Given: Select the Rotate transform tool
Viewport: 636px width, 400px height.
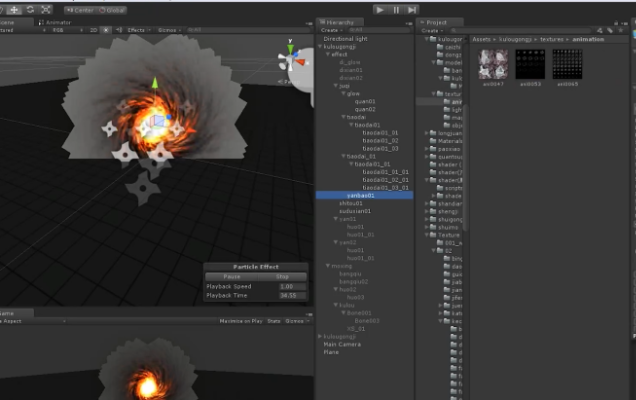Looking at the screenshot, I should coord(30,10).
